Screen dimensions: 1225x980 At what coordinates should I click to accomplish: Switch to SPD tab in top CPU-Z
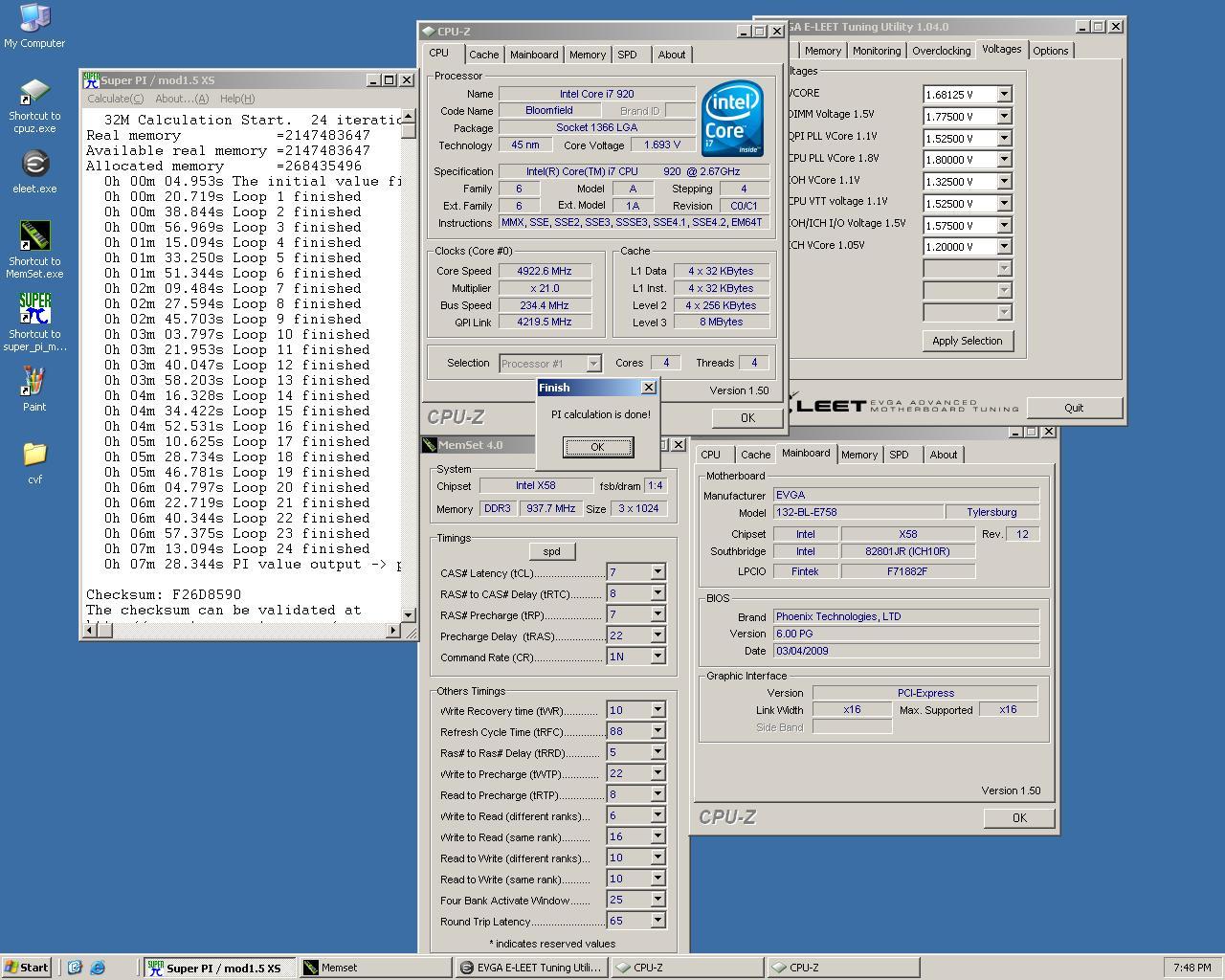(627, 55)
